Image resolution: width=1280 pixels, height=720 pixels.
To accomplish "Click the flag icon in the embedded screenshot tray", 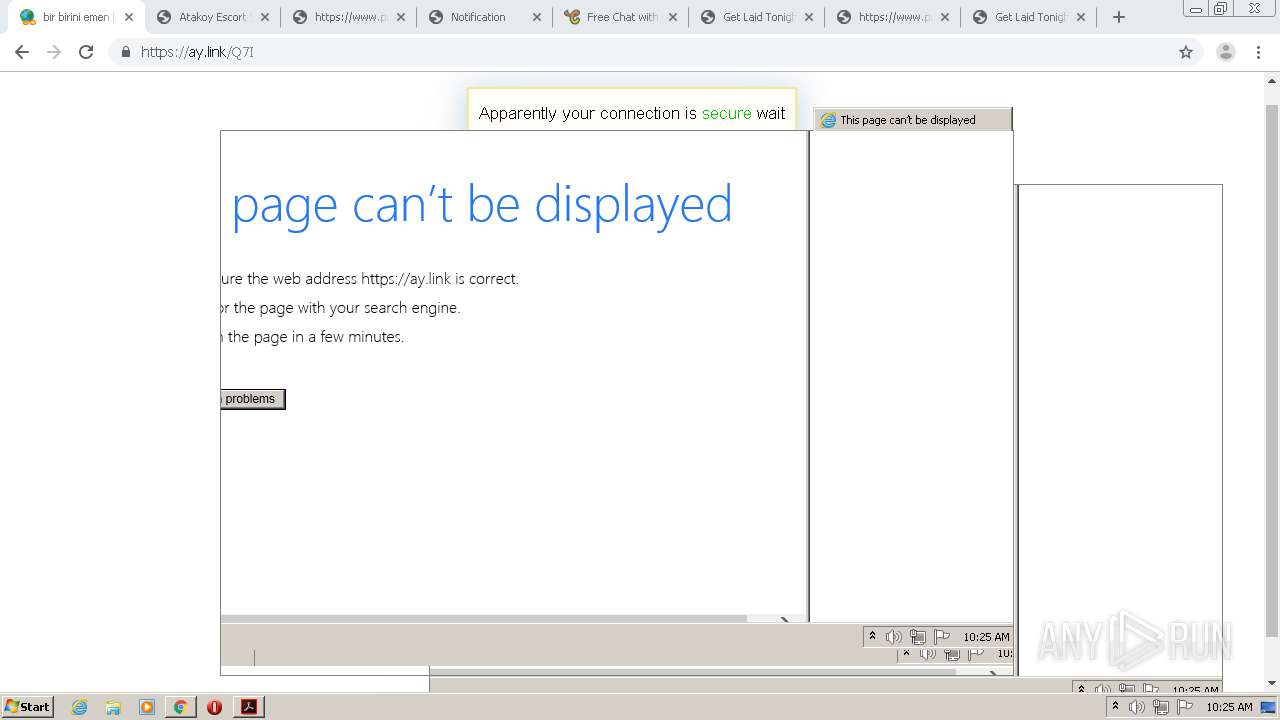I will (x=942, y=636).
